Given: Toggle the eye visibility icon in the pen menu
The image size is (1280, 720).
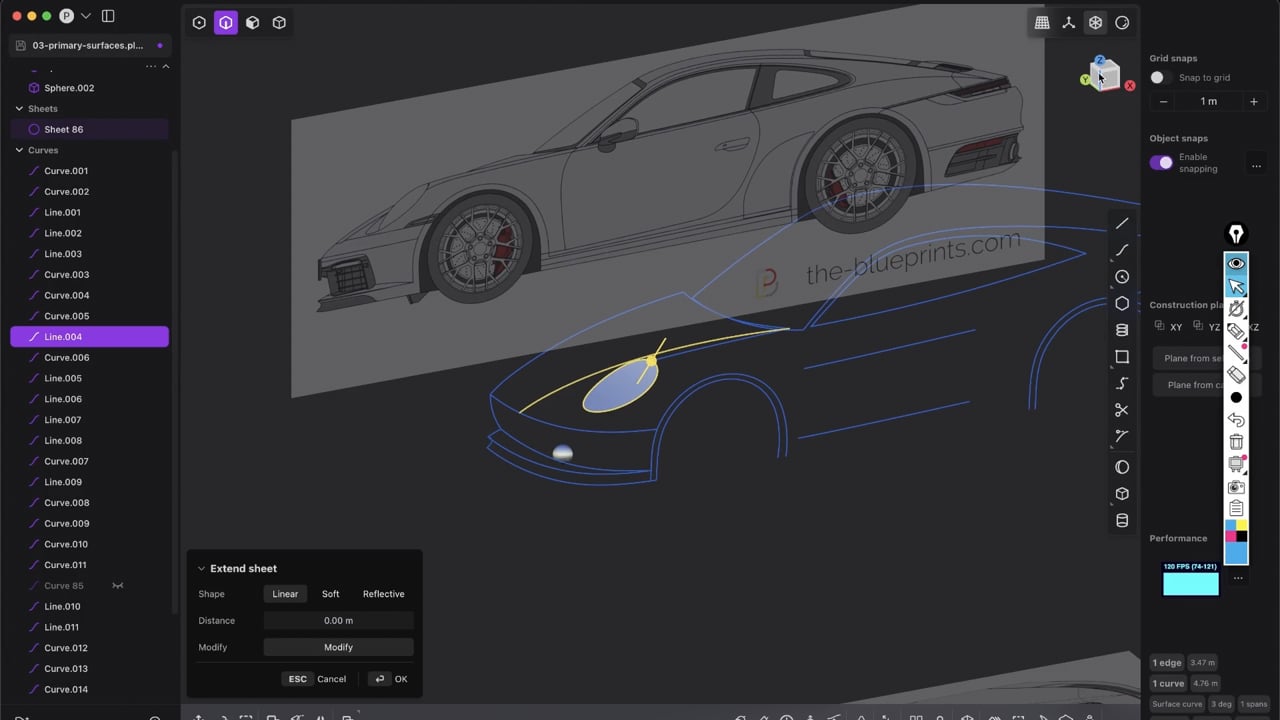Looking at the screenshot, I should (1236, 263).
